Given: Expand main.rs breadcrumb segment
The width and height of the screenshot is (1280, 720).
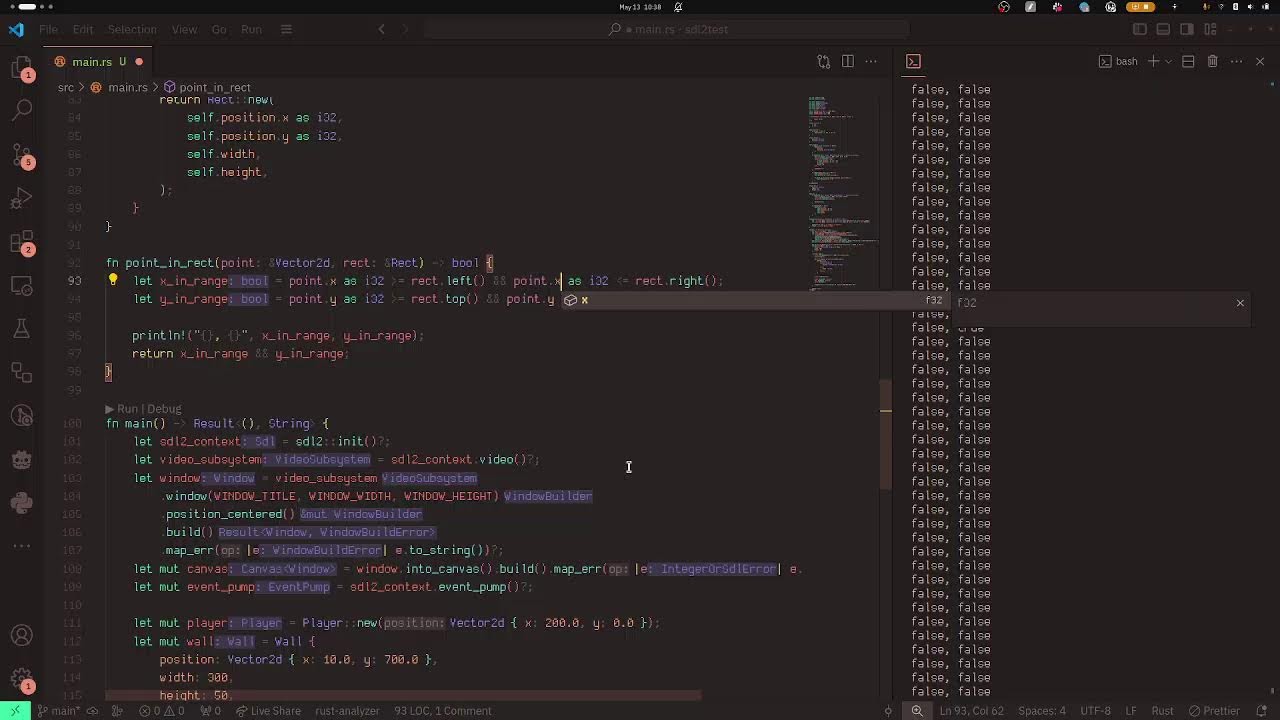Looking at the screenshot, I should [119, 88].
